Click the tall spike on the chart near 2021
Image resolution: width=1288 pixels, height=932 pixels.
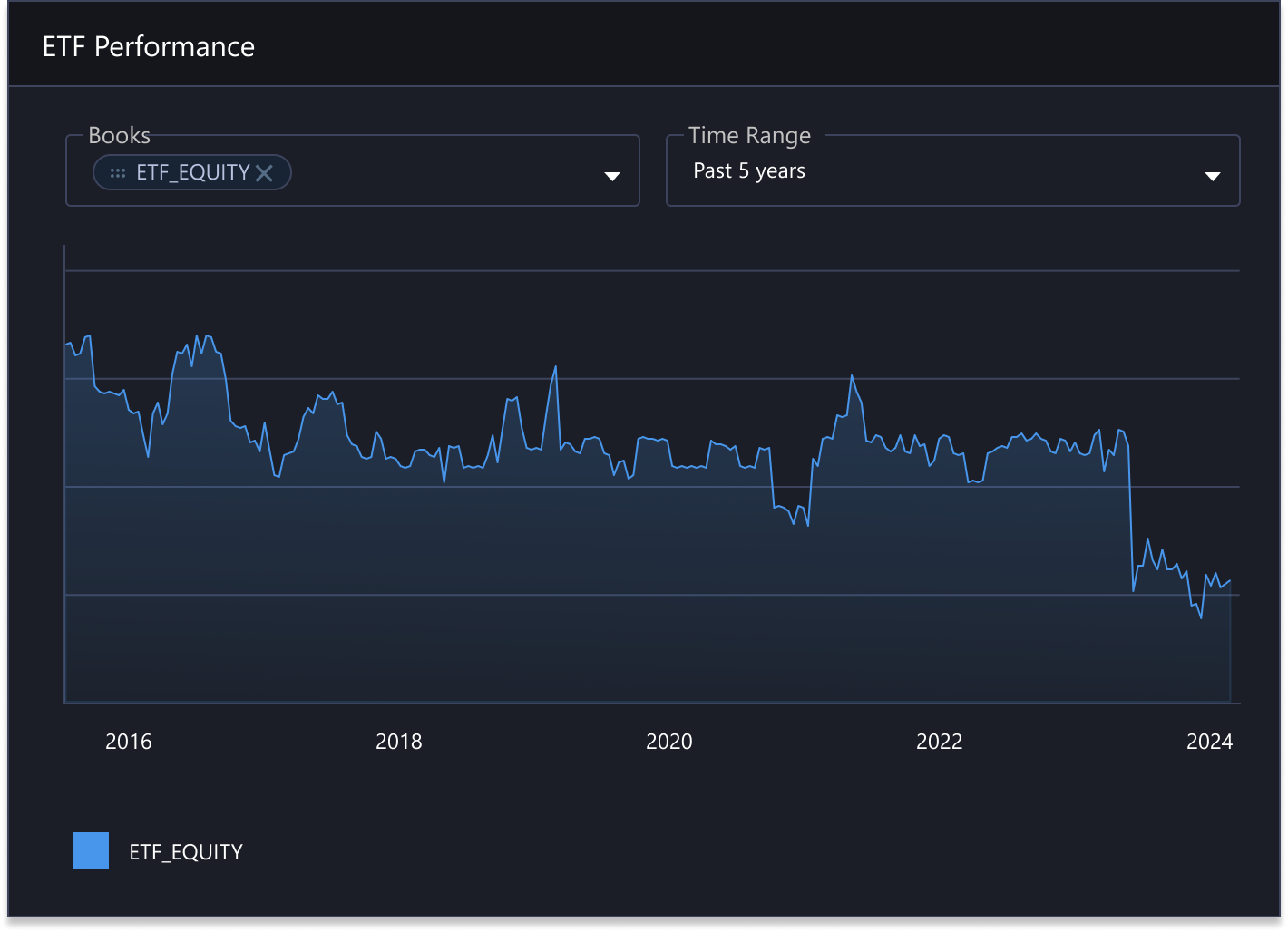pyautogui.click(x=853, y=374)
